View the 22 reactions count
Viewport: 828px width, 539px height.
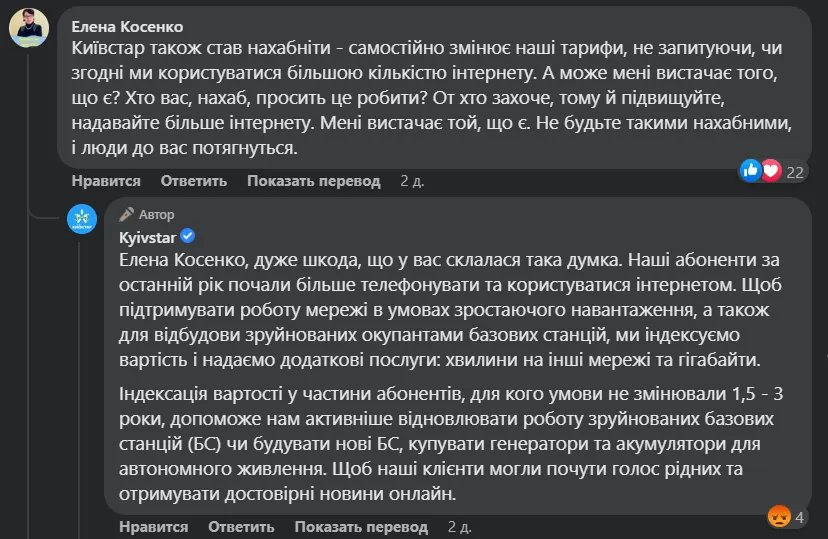(x=796, y=172)
